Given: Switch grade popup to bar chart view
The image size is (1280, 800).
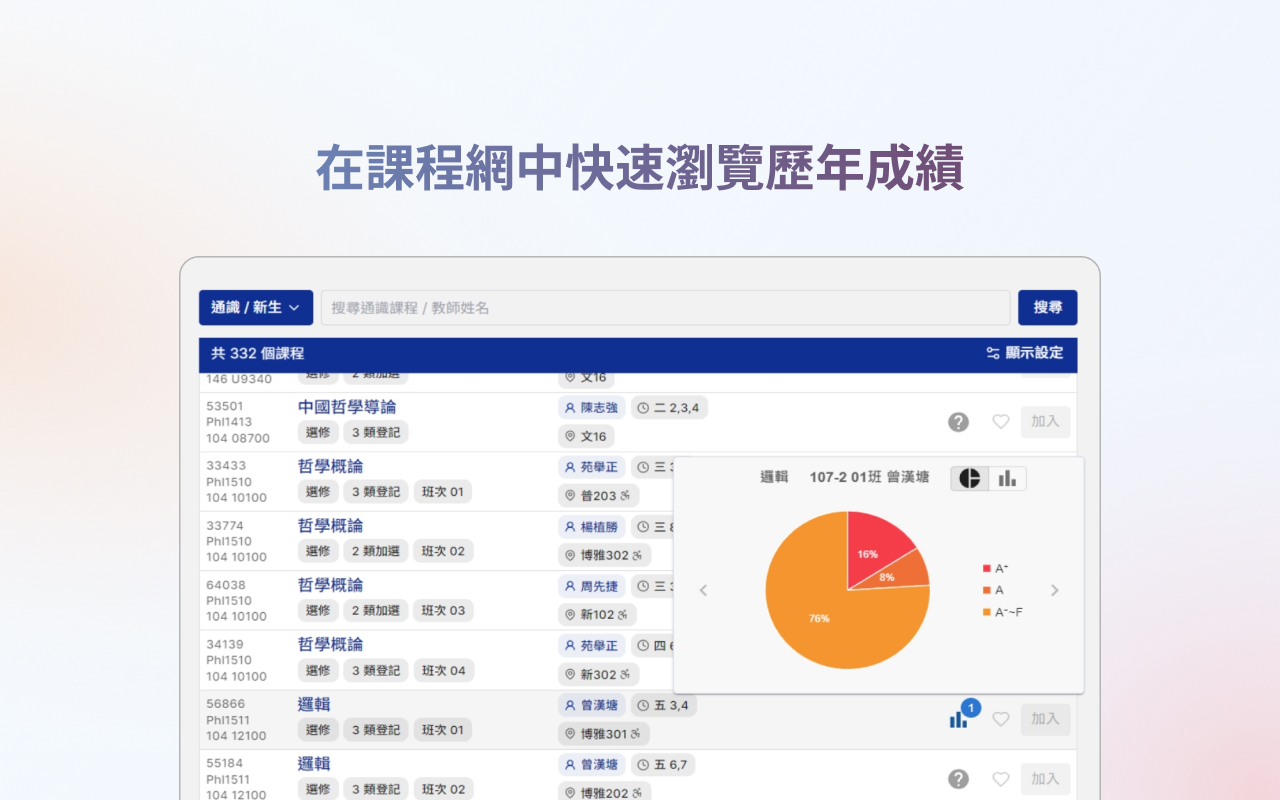Looking at the screenshot, I should 1006,478.
